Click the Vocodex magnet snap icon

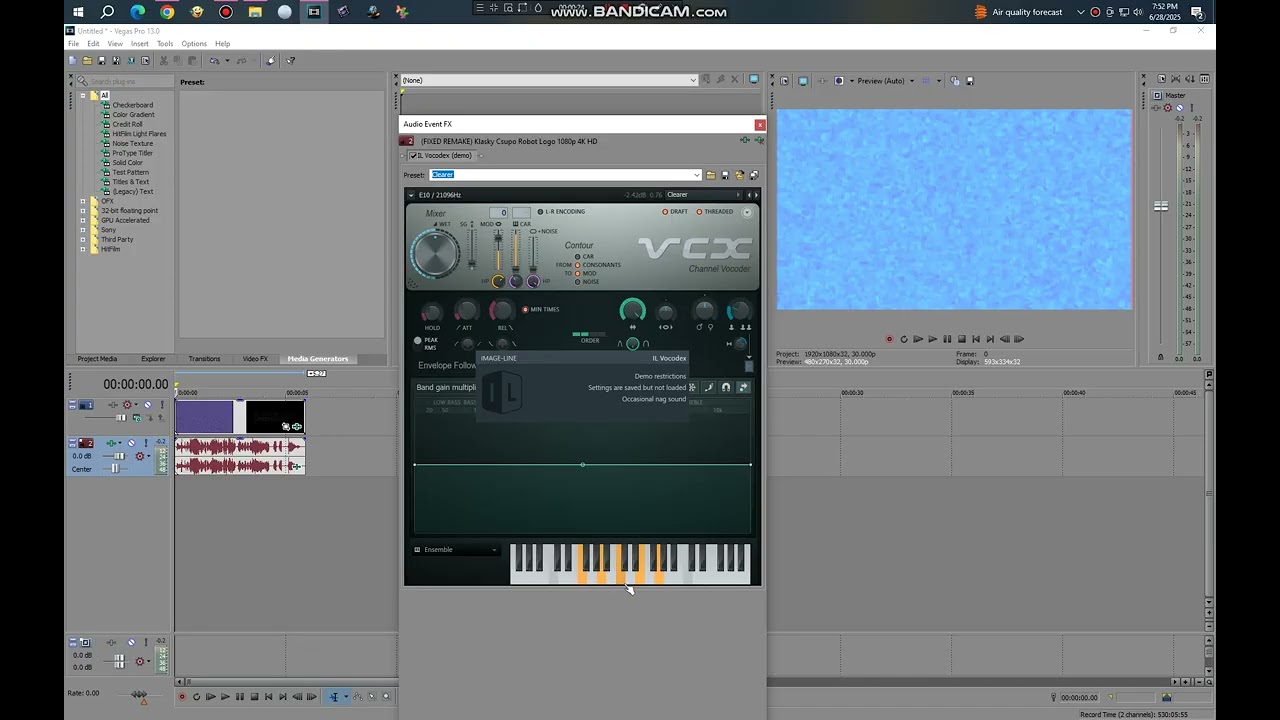point(726,387)
